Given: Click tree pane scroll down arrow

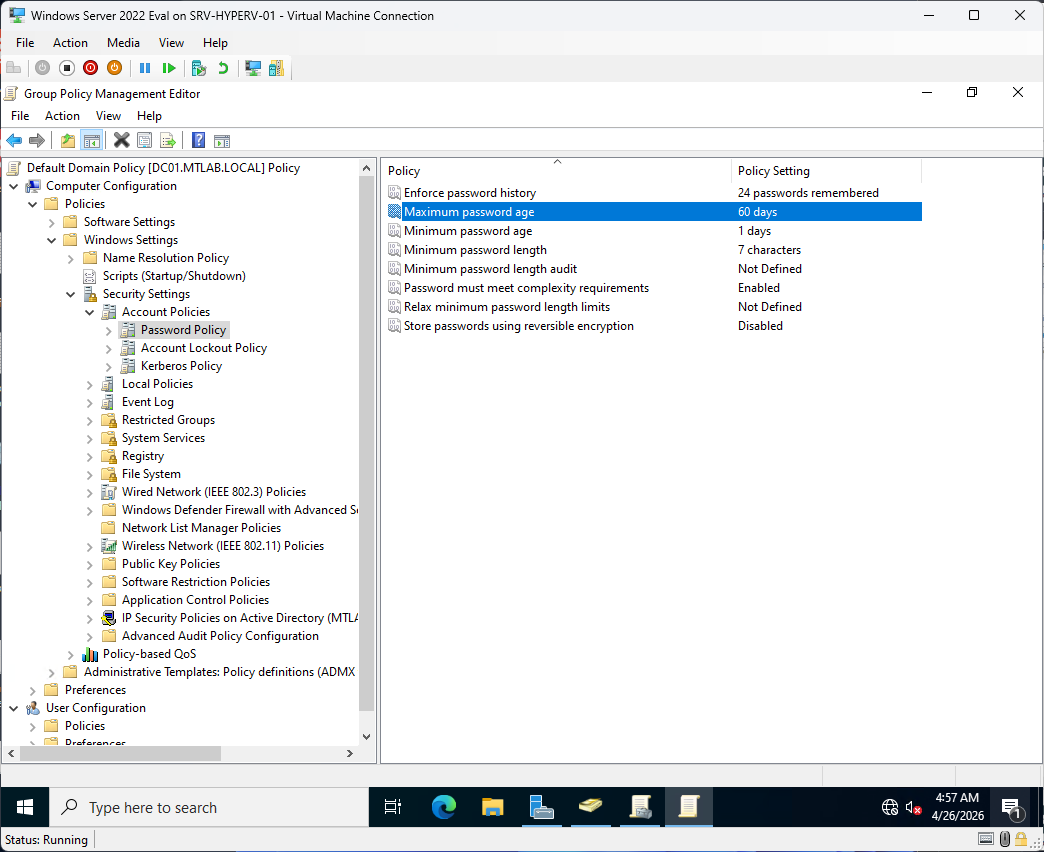Looking at the screenshot, I should [366, 737].
